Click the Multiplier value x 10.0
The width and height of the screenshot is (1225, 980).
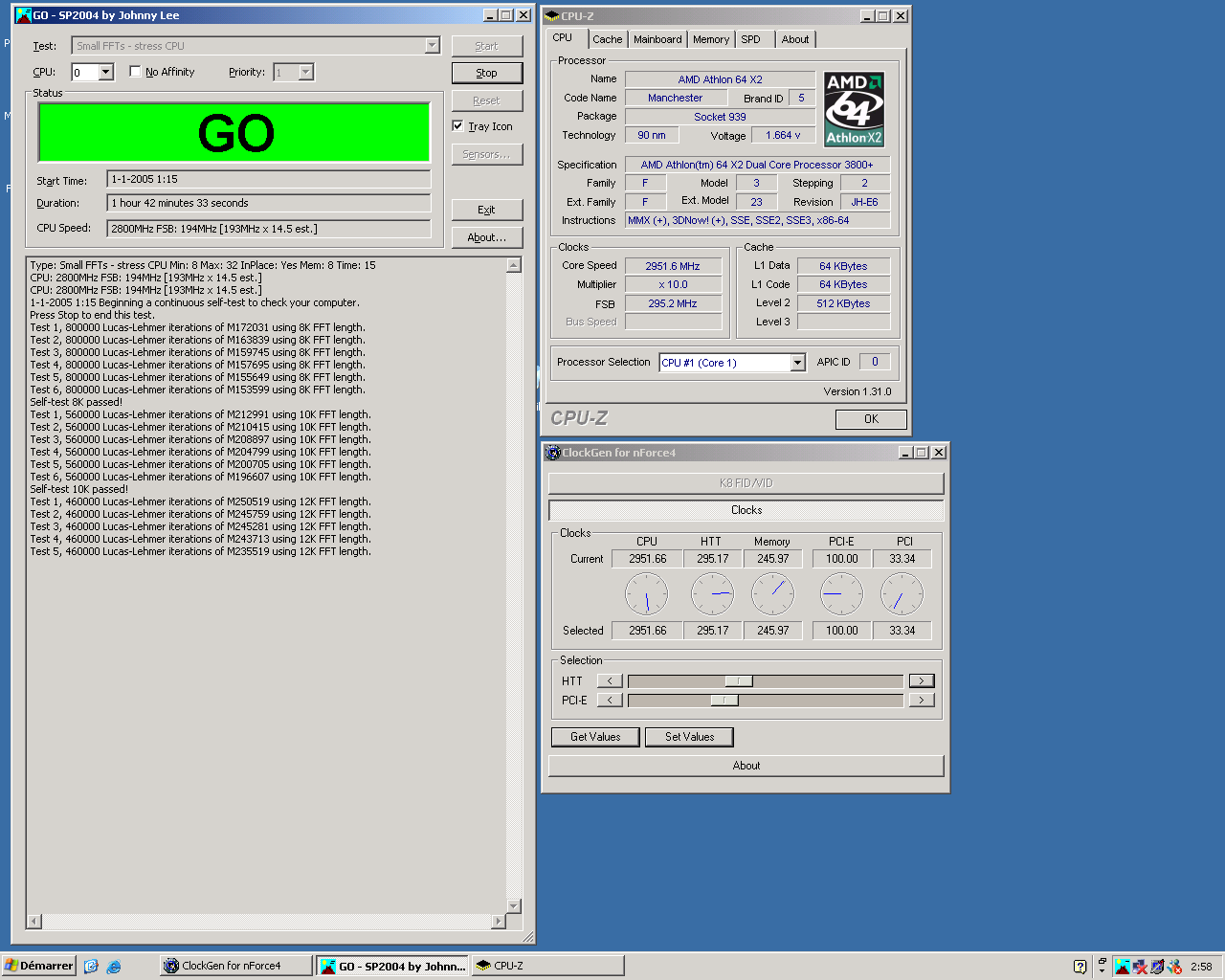coord(672,284)
